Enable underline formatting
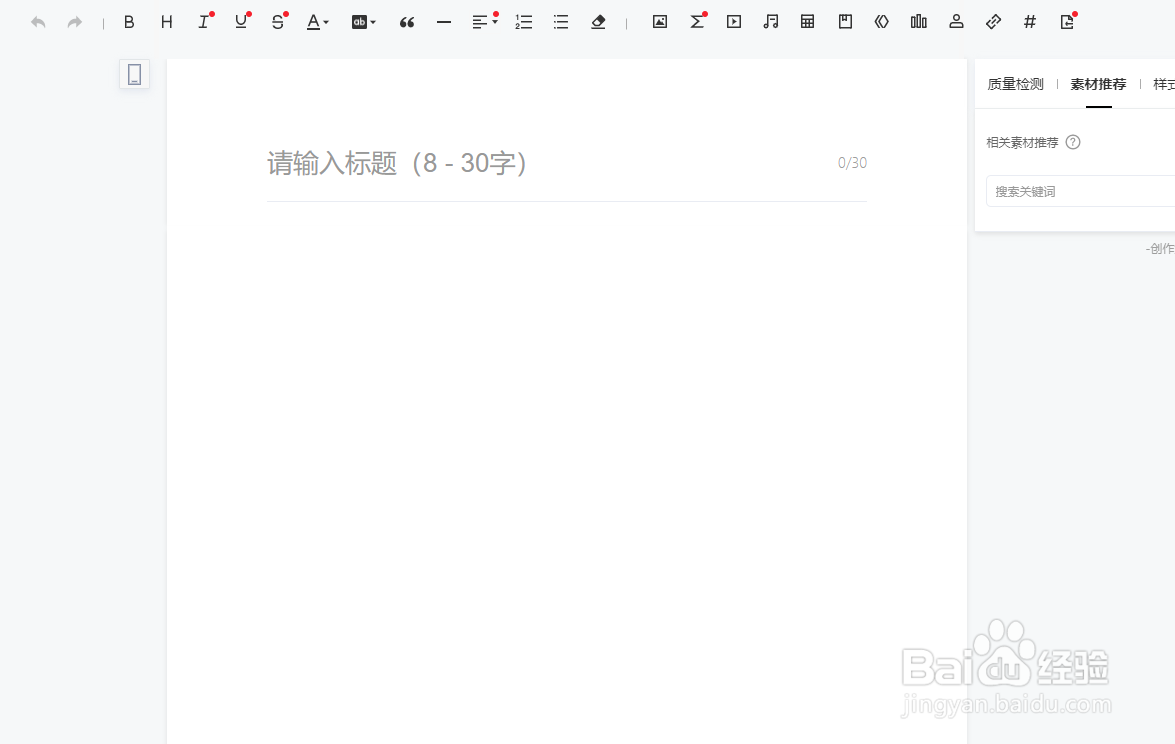This screenshot has height=744, width=1175. tap(241, 21)
